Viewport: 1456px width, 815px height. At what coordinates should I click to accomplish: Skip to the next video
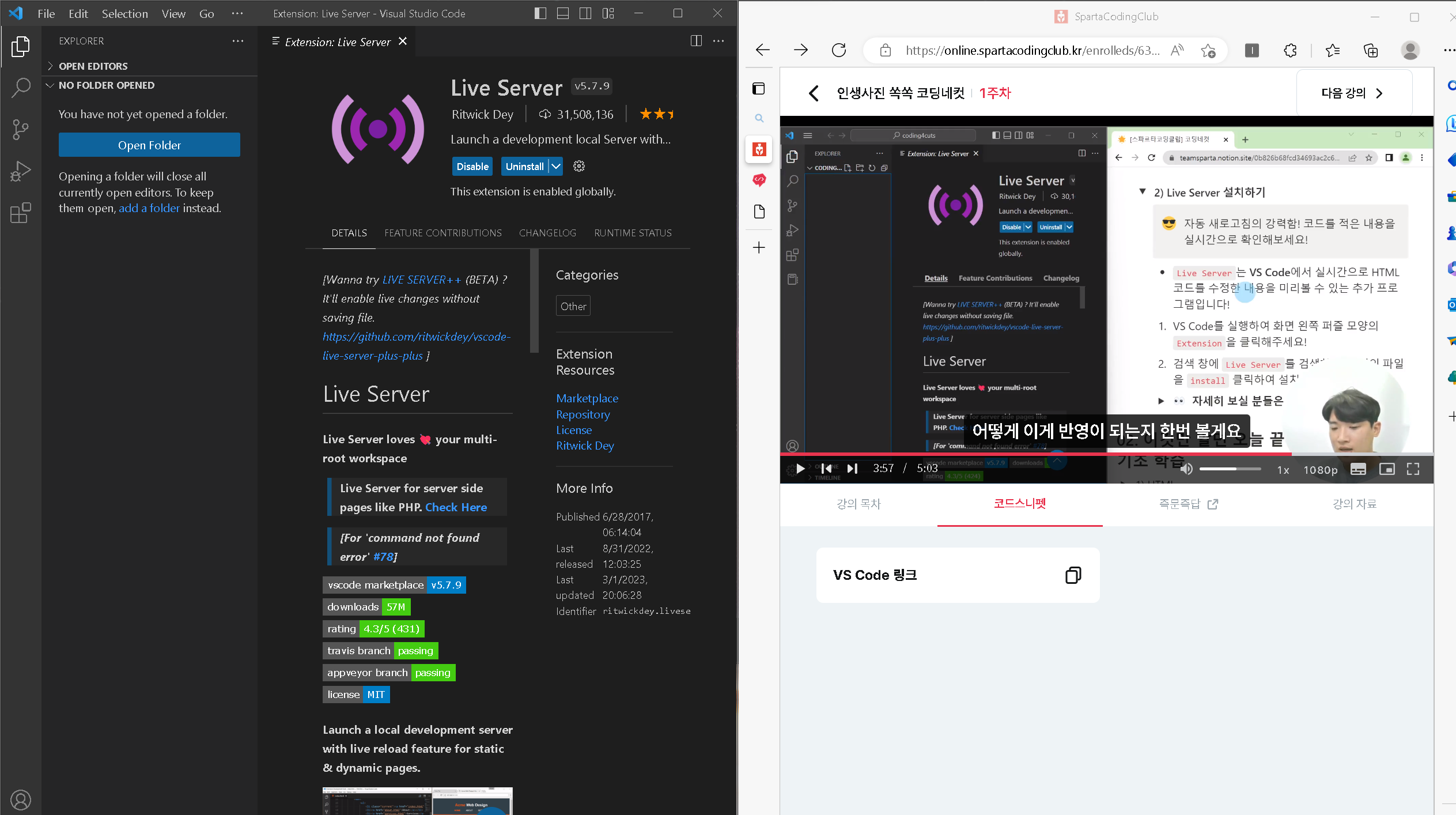[852, 469]
